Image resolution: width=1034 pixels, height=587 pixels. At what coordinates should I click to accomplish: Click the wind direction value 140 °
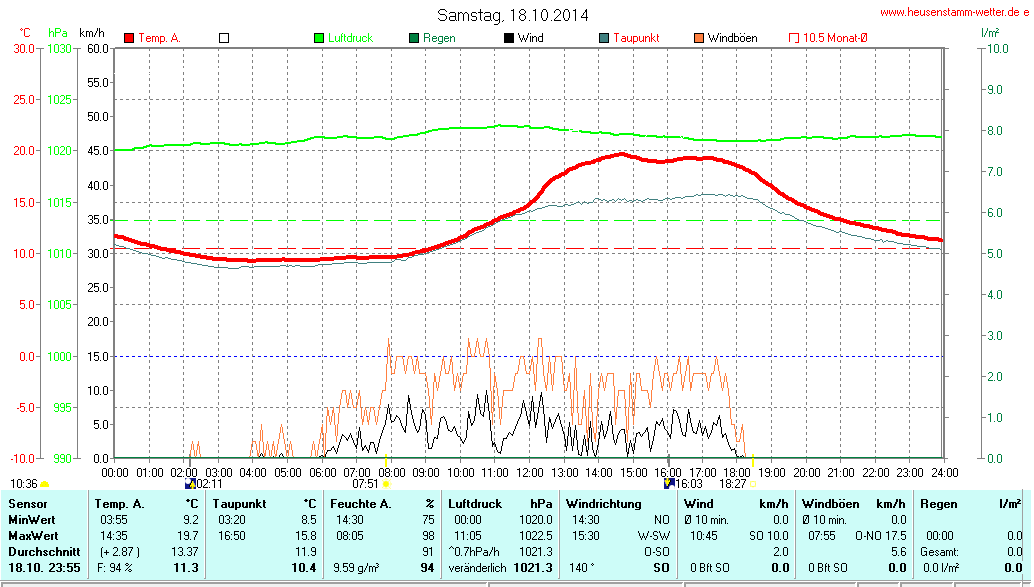pos(582,568)
